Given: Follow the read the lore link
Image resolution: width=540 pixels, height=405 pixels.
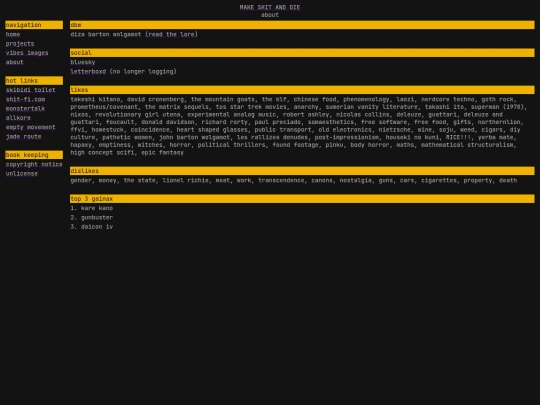Looking at the screenshot, I should [171, 34].
